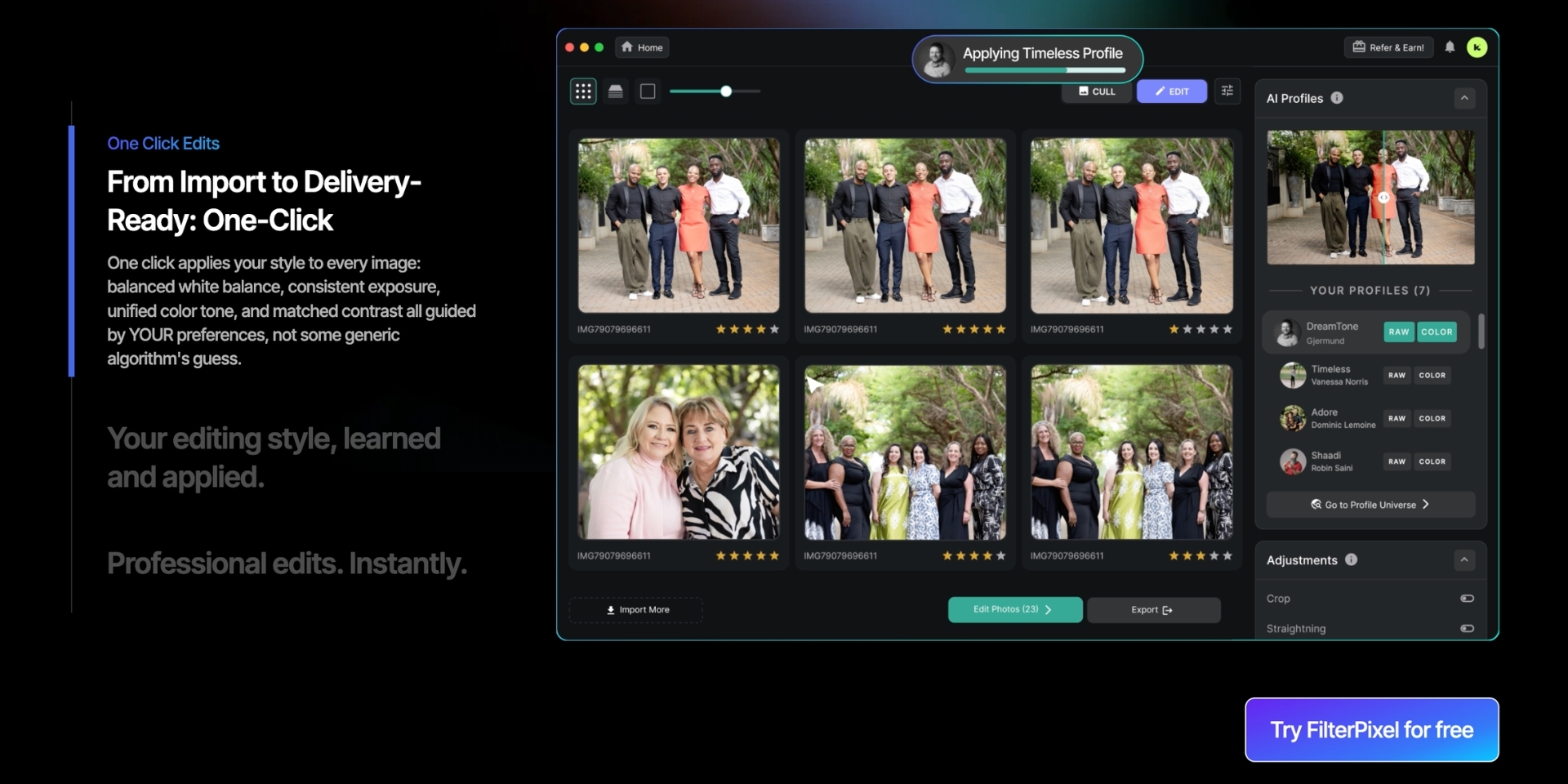Click the Applying Timeless Profile progress bar

pos(1045,70)
